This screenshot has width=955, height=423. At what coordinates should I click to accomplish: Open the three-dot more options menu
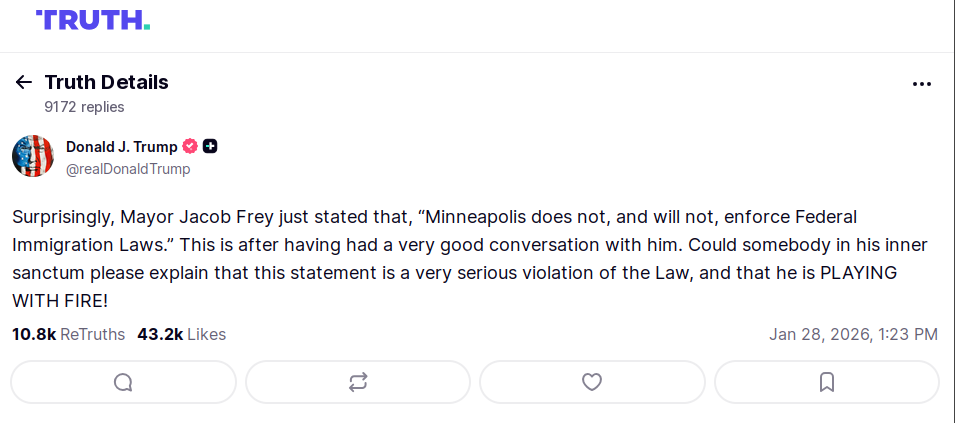[922, 84]
